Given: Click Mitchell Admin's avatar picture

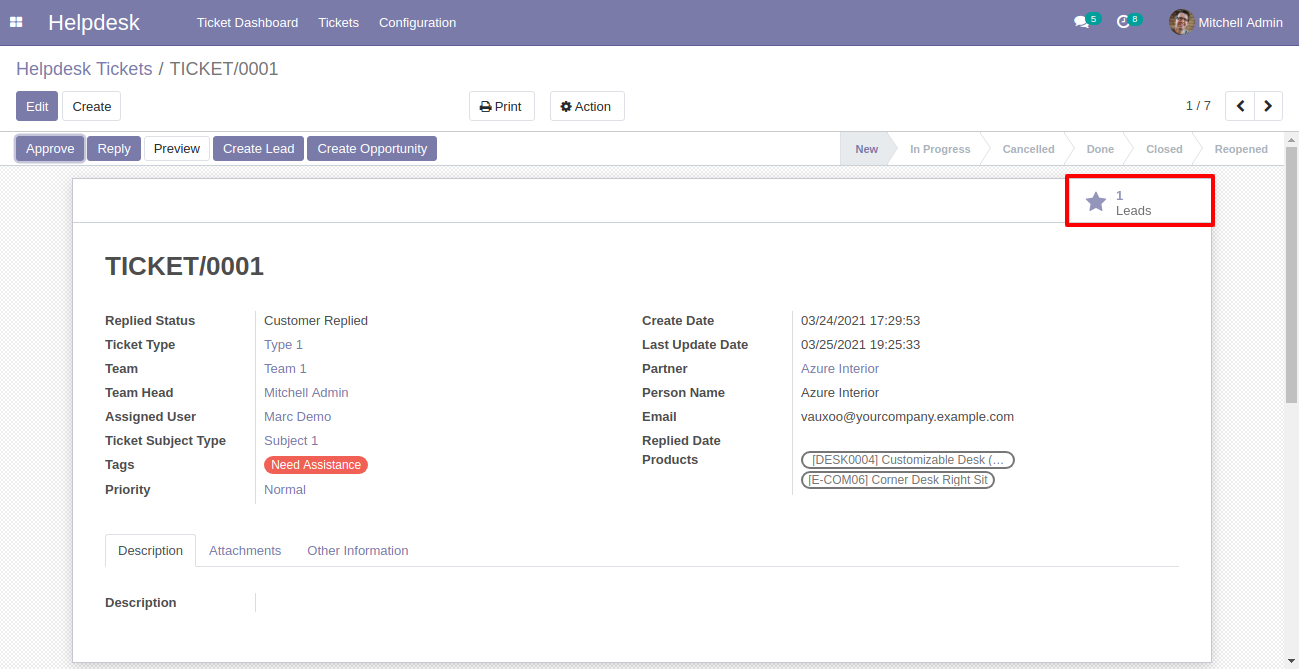Looking at the screenshot, I should click(x=1181, y=22).
